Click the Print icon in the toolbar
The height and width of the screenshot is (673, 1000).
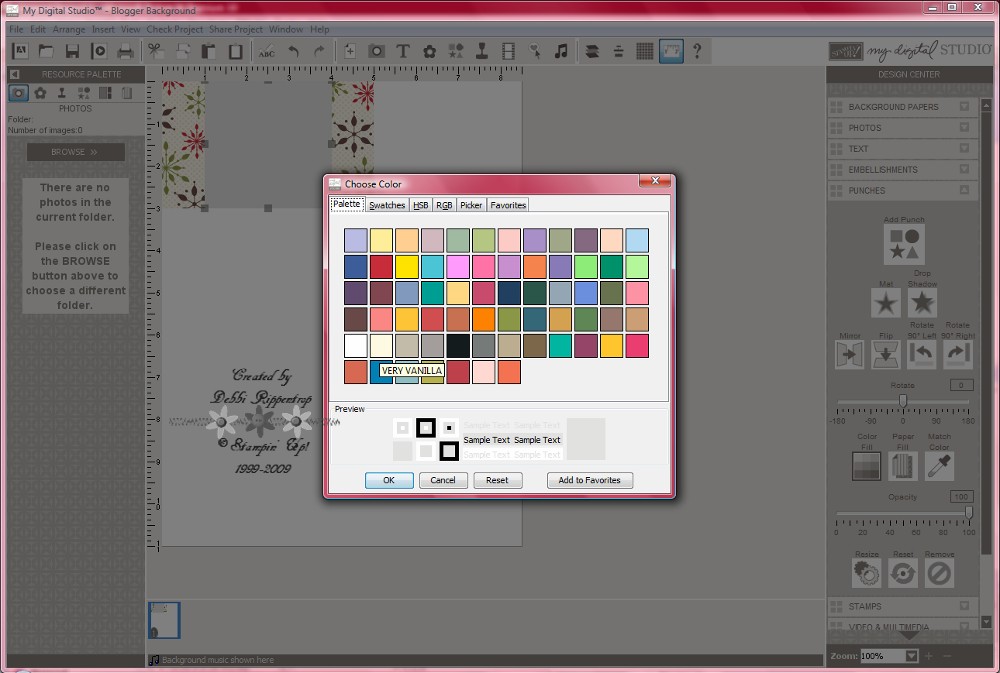tap(126, 51)
